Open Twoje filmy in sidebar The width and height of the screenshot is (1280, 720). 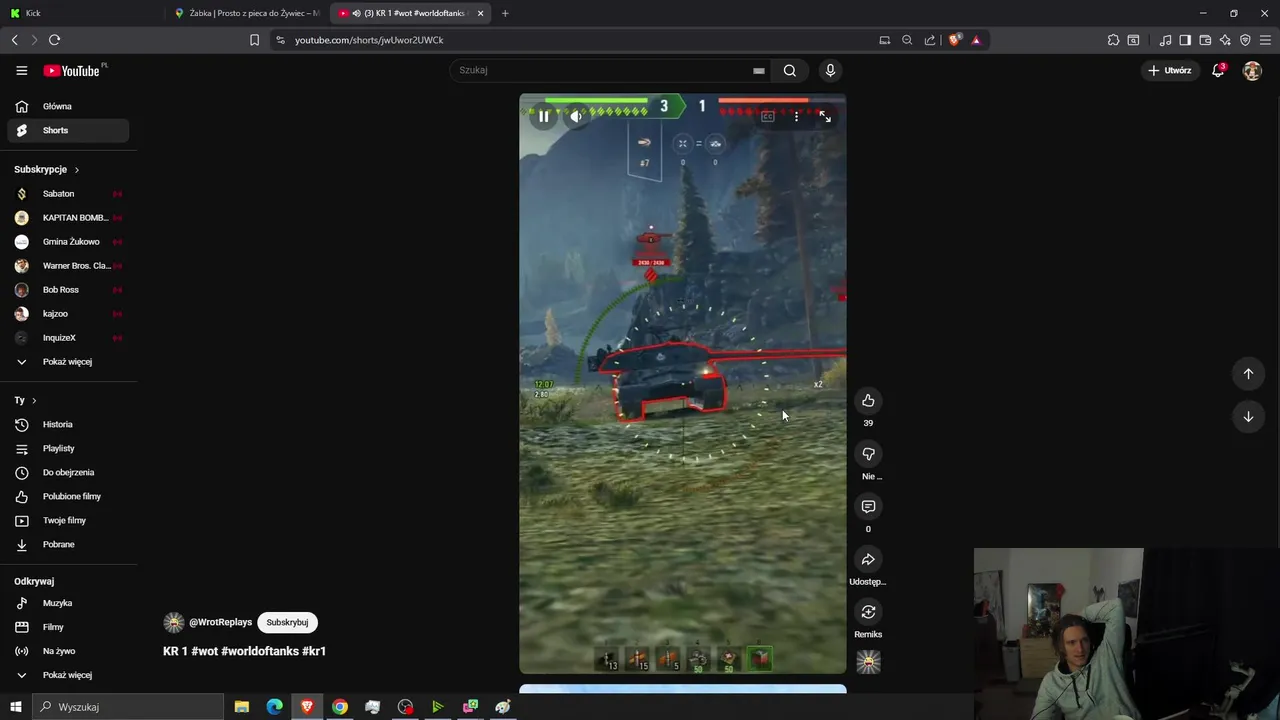coord(67,520)
